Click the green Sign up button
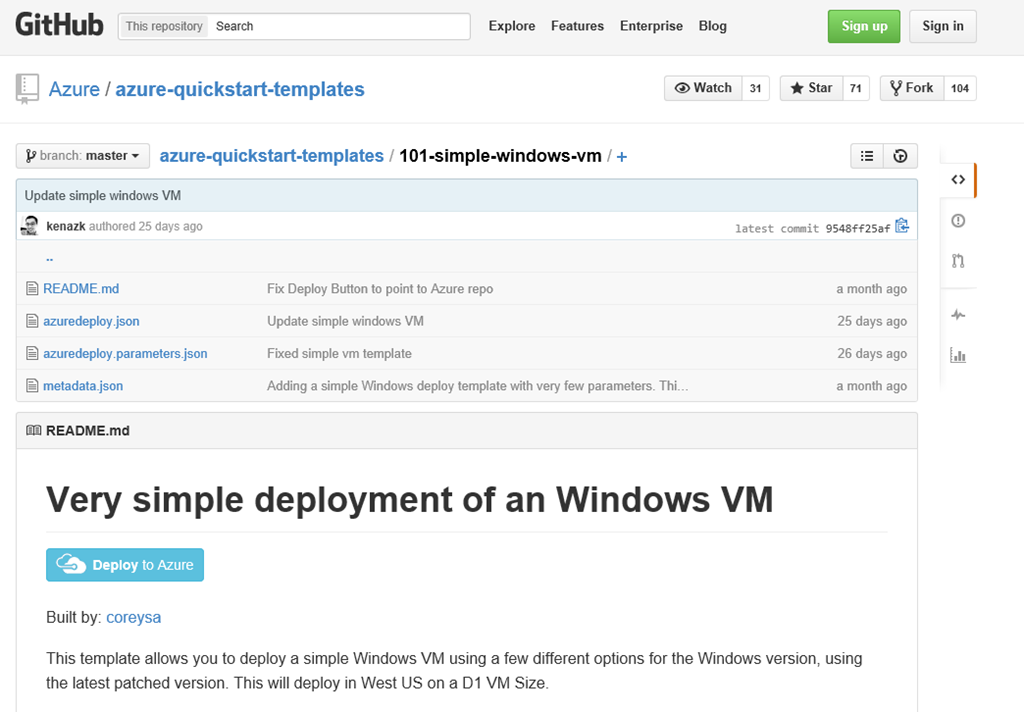Image resolution: width=1024 pixels, height=712 pixels. pyautogui.click(x=864, y=26)
